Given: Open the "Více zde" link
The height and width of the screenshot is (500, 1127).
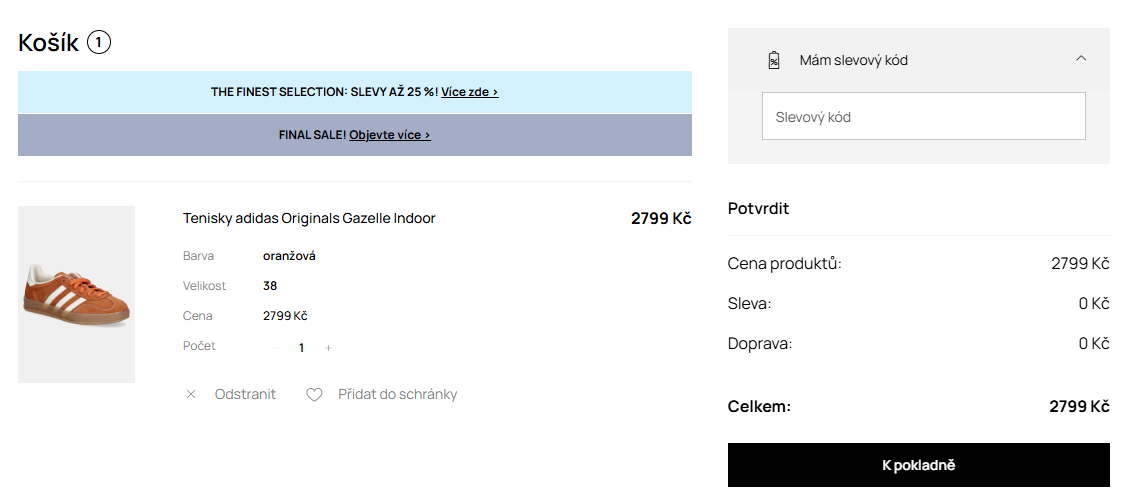Looking at the screenshot, I should 469,92.
